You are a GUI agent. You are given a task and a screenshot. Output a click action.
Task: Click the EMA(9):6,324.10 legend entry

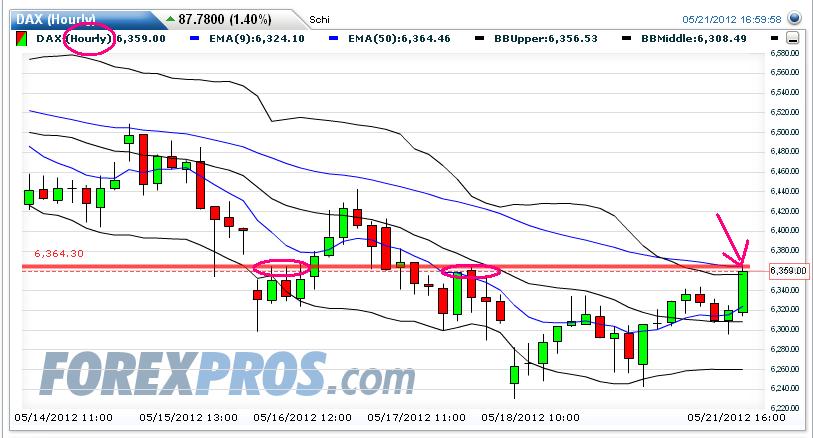tap(257, 38)
